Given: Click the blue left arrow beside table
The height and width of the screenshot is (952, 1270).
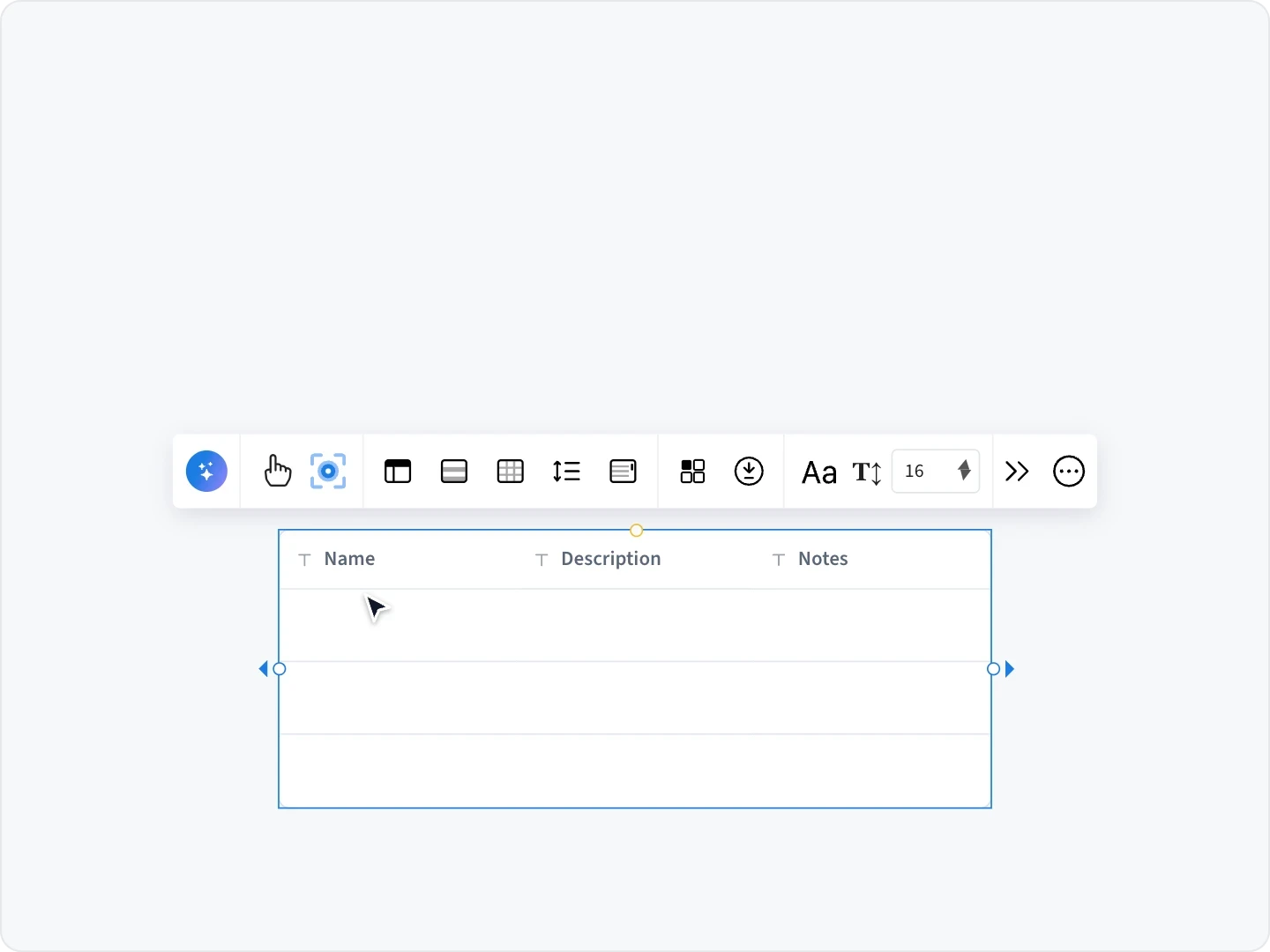Looking at the screenshot, I should [263, 669].
